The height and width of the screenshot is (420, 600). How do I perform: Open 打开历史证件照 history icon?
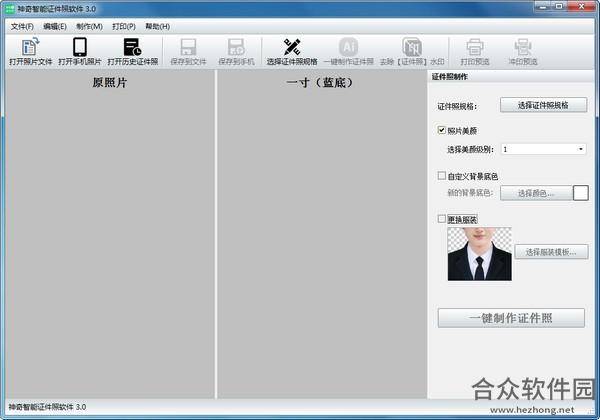point(133,52)
